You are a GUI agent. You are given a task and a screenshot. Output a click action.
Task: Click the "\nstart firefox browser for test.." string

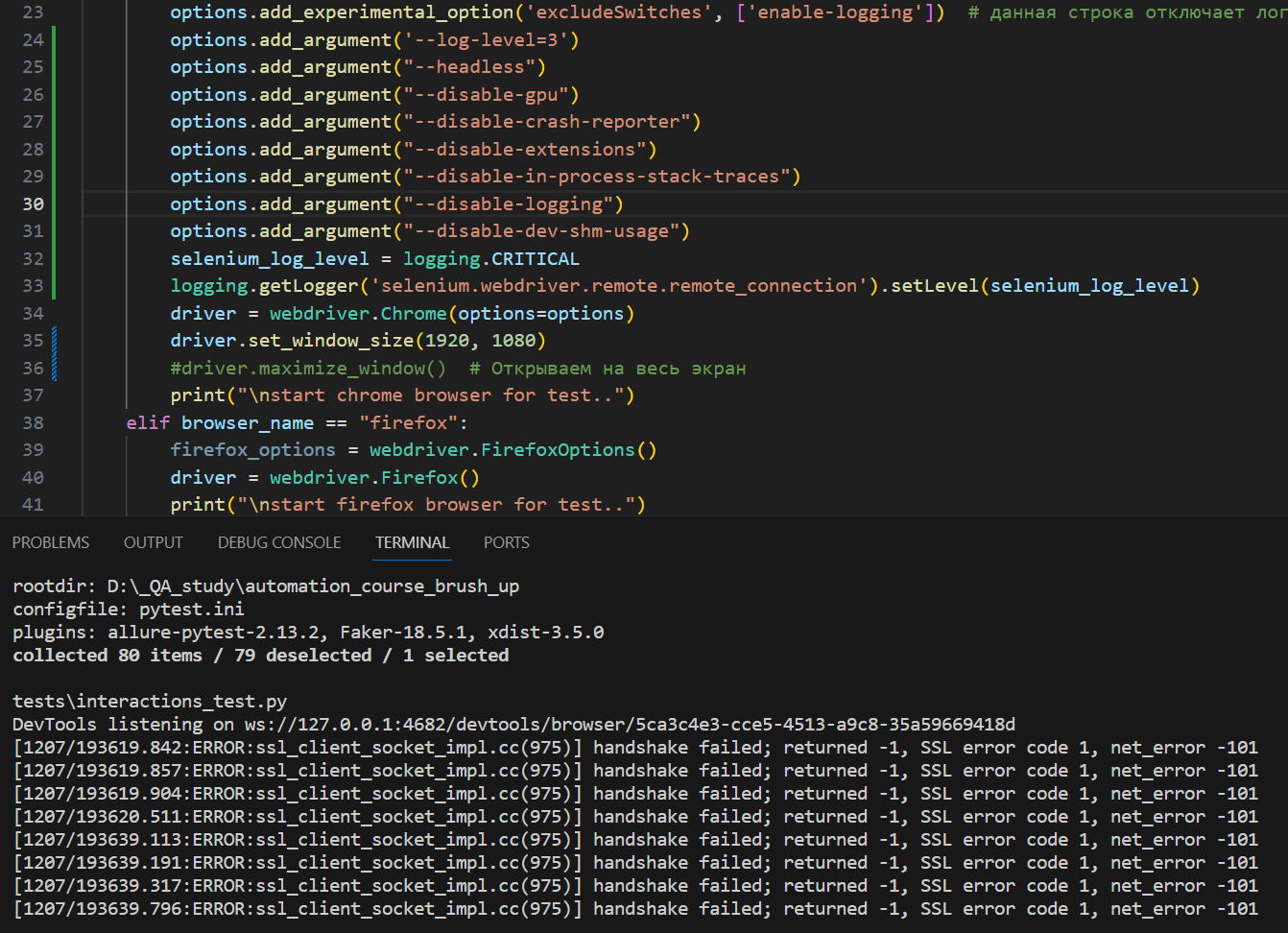(x=437, y=505)
